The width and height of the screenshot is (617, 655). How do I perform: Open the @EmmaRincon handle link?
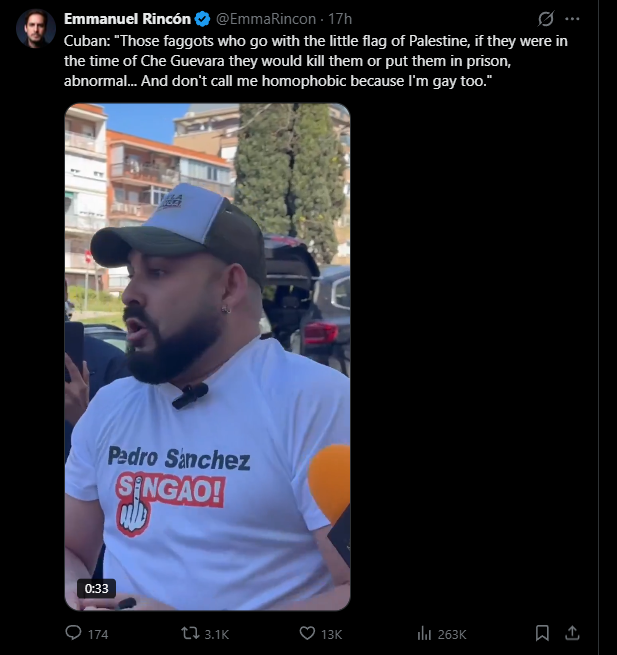[266, 19]
